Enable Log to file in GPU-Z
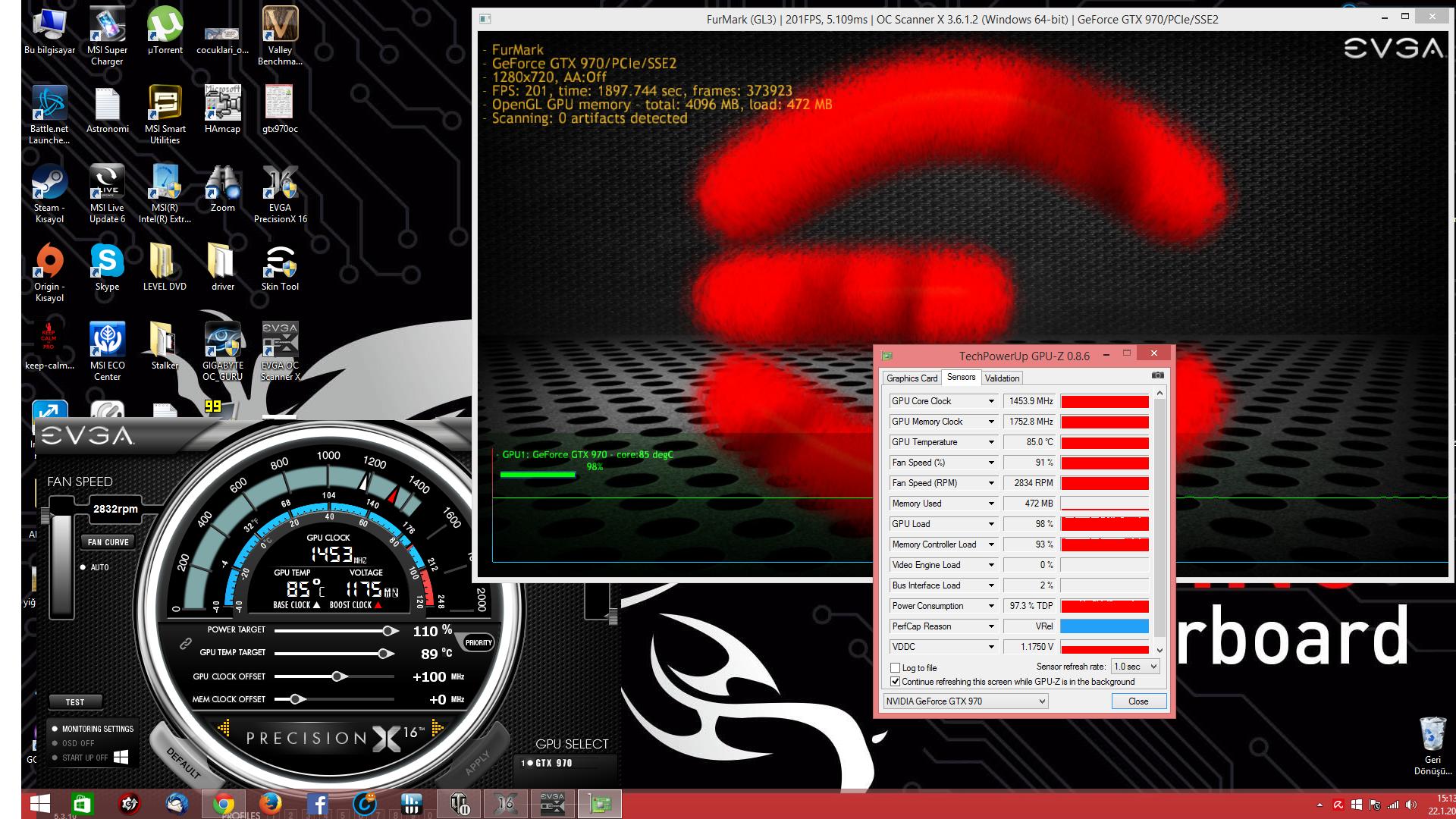 coord(896,668)
